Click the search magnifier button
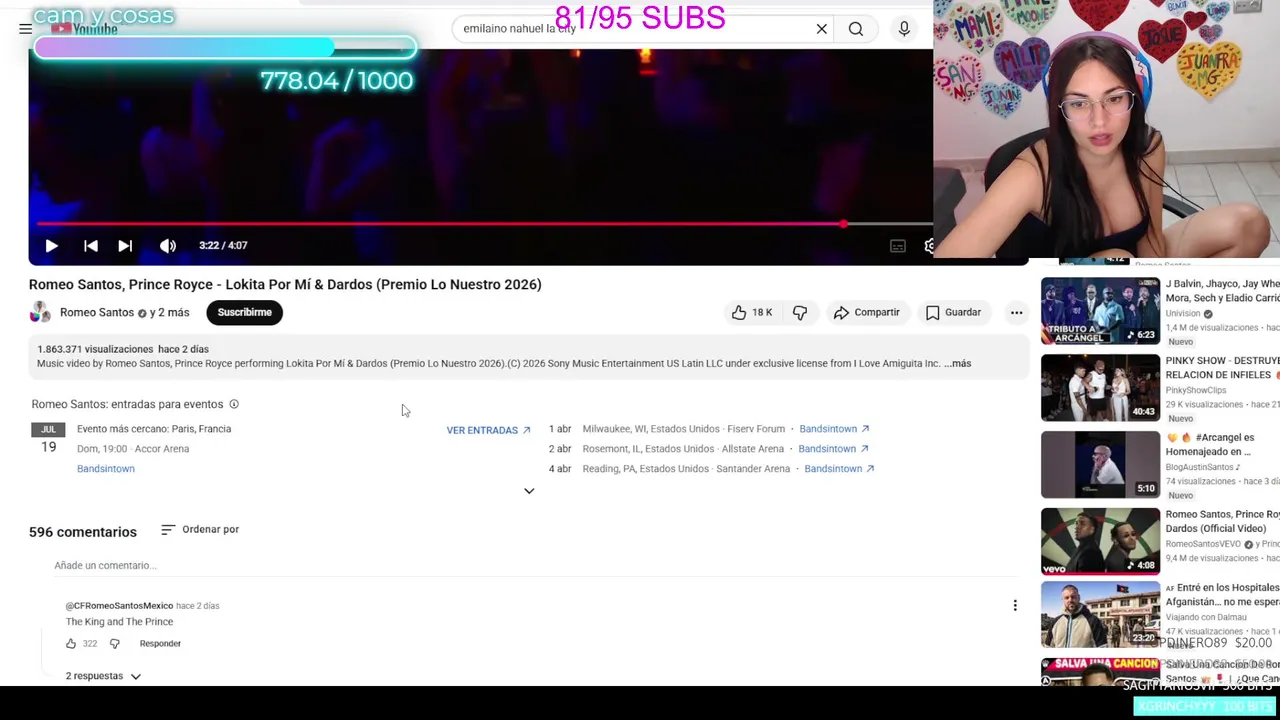Image resolution: width=1280 pixels, height=720 pixels. click(x=856, y=29)
